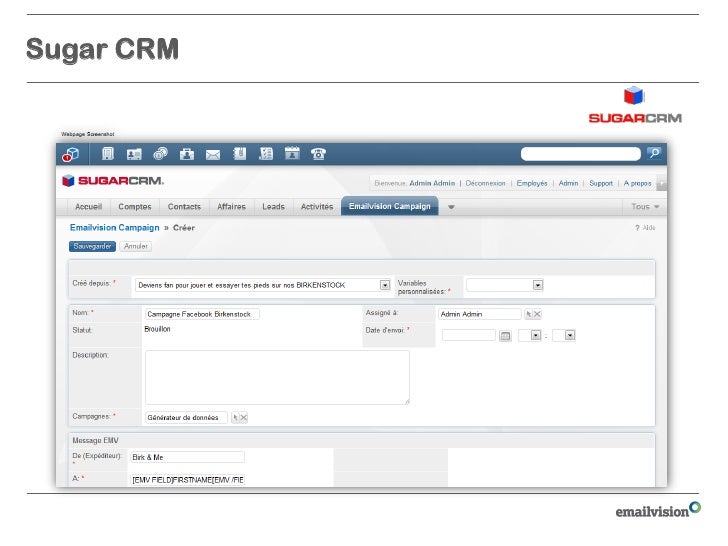Open the Support link

point(601,183)
